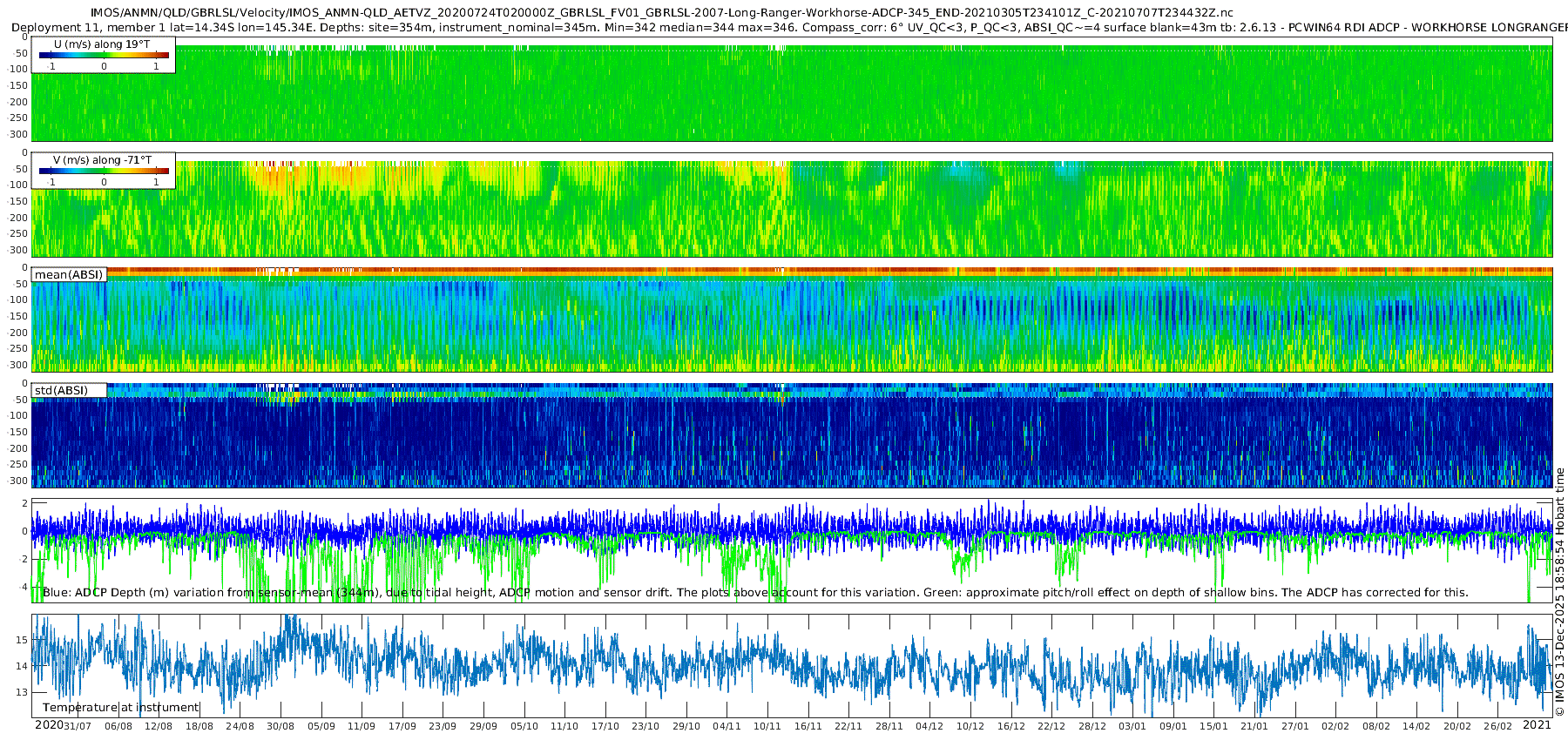Screen dimensions: 1568x740
Task: Click the '27/01' date tick label
Action: [x=1295, y=726]
